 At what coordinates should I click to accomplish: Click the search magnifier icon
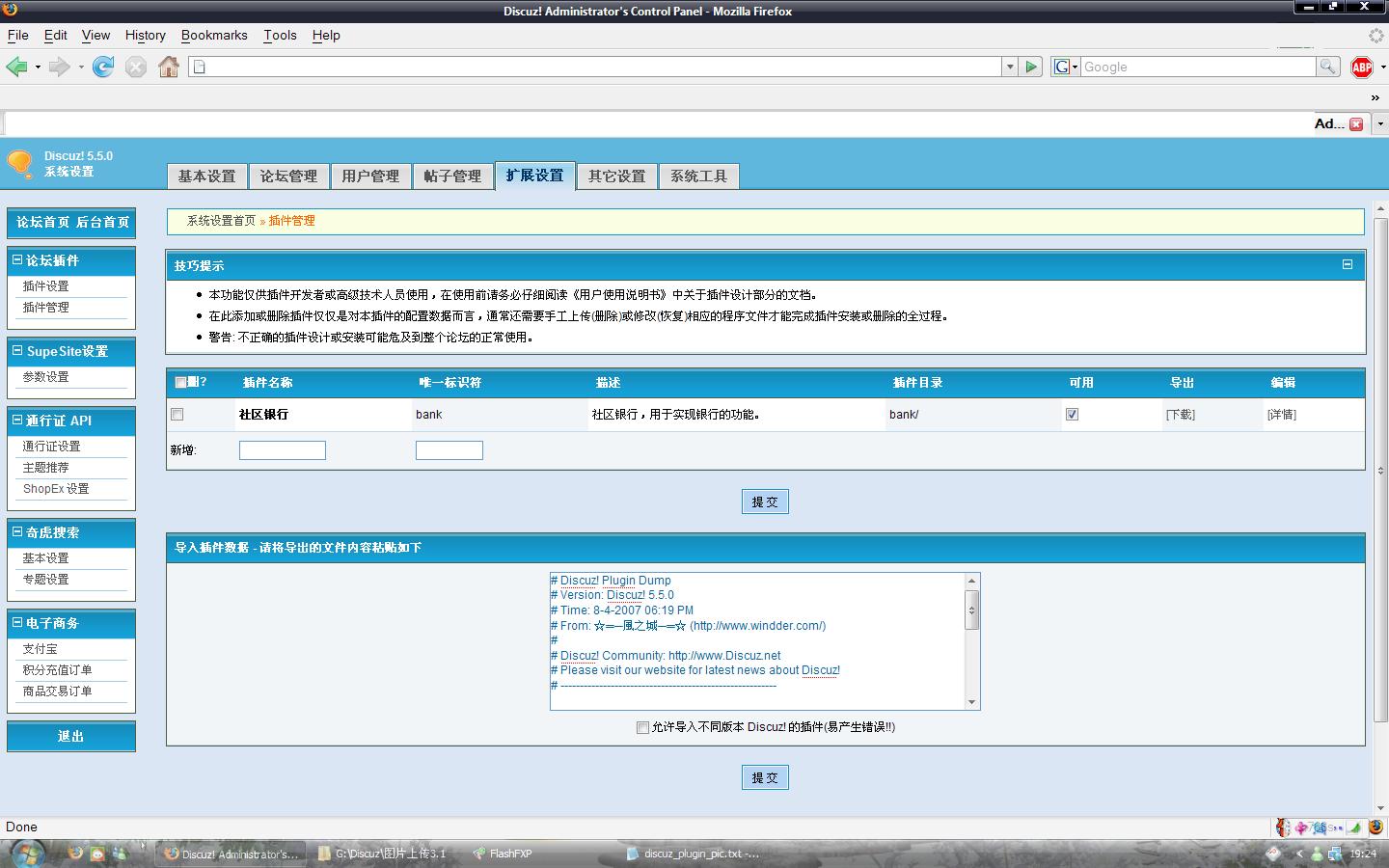pyautogui.click(x=1328, y=67)
